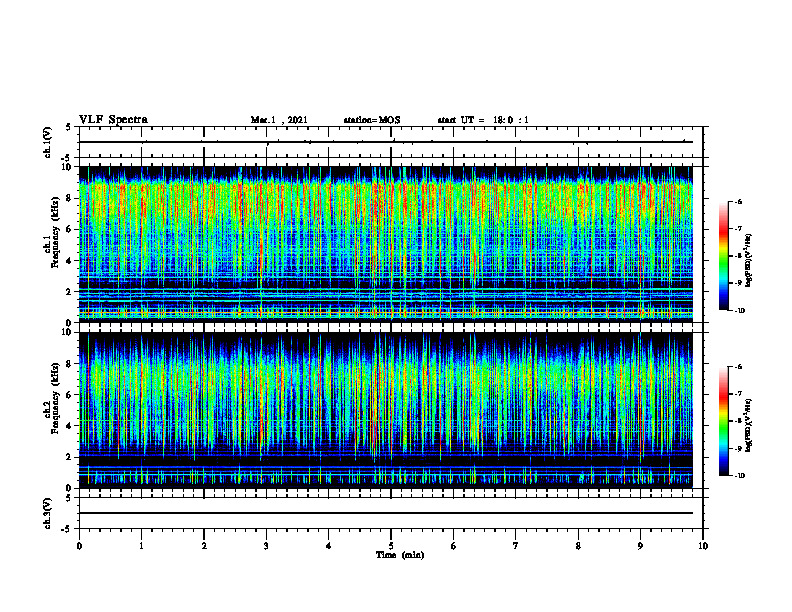Click the "-10" label on ch.2 color bar
792x612 pixels.
pyautogui.click(x=739, y=476)
